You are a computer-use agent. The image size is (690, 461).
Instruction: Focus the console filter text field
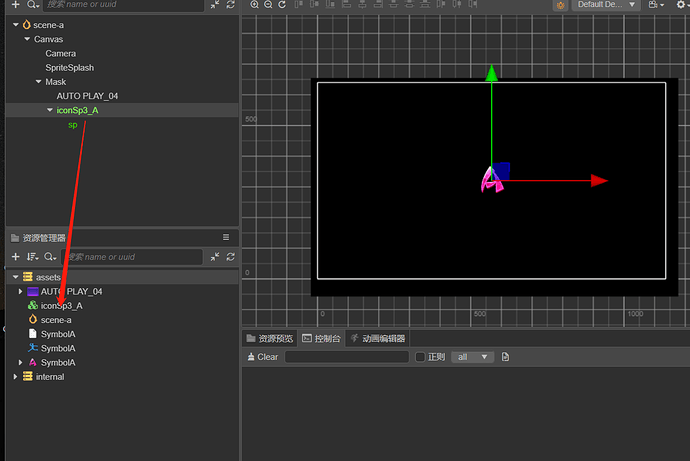[x=347, y=357]
